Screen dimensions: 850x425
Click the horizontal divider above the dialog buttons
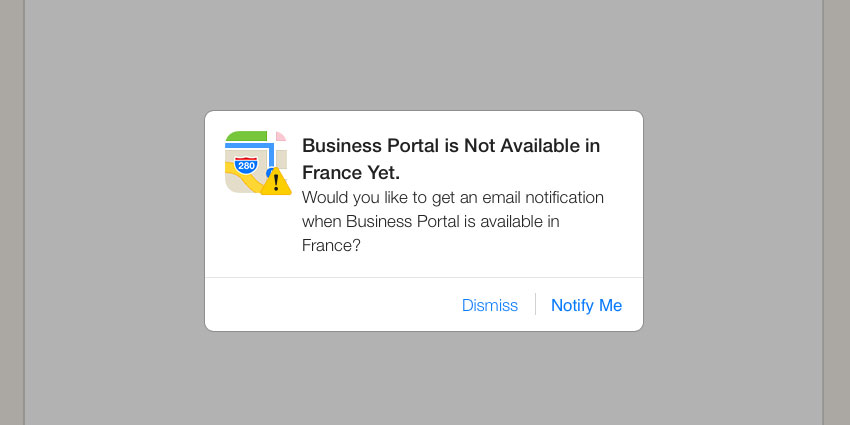[x=424, y=278]
